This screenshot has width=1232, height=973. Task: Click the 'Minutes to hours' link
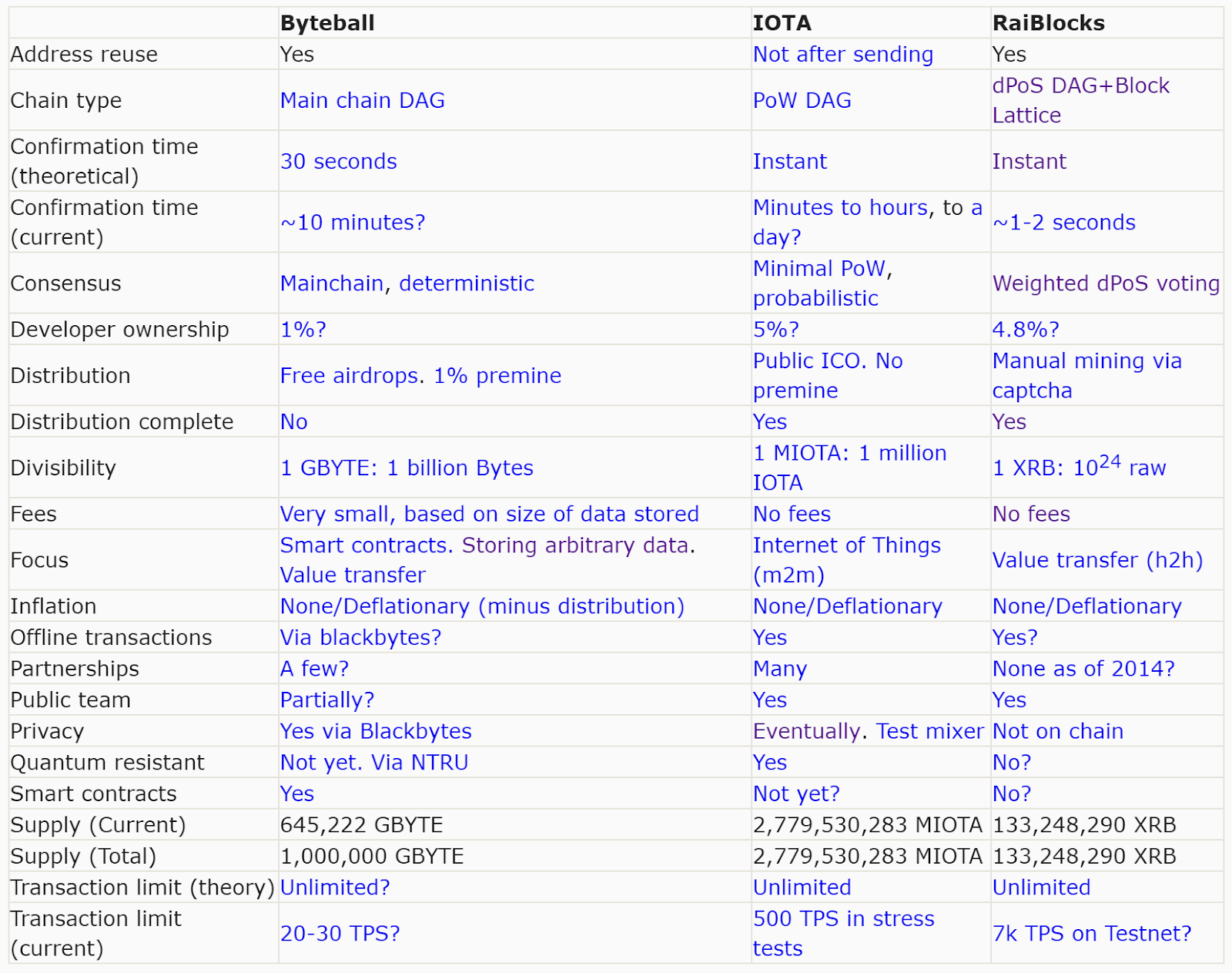click(x=840, y=207)
